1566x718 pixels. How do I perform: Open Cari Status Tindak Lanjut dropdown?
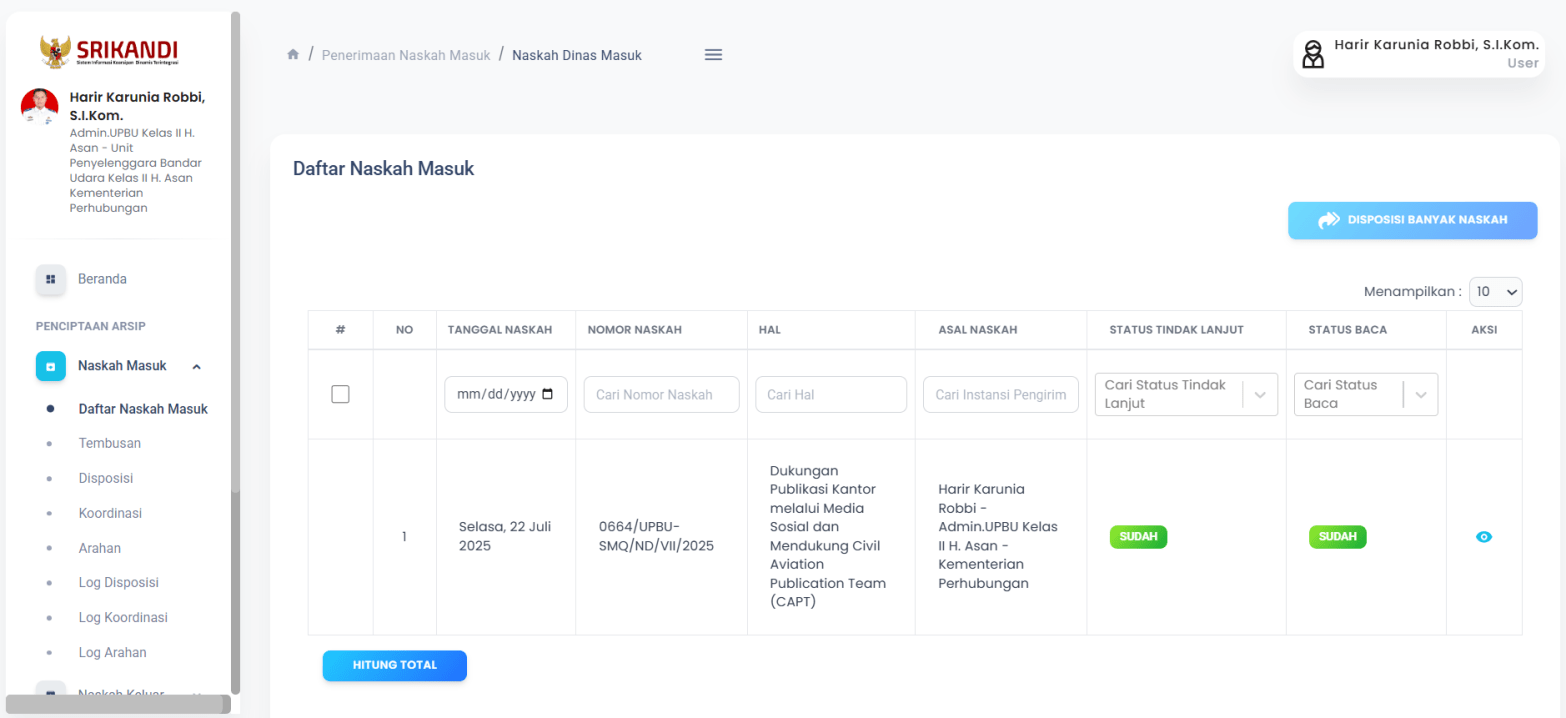pyautogui.click(x=1260, y=395)
